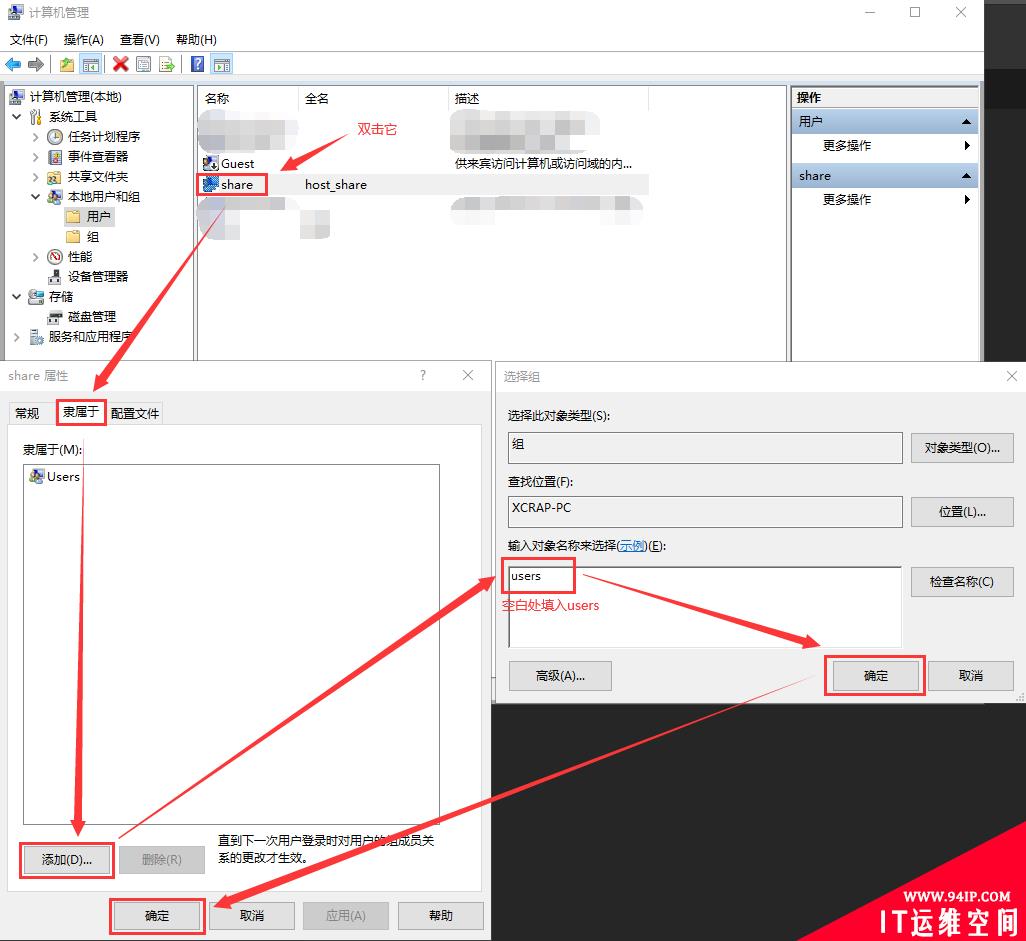The height and width of the screenshot is (941, 1026).
Task: Expand the Event Viewer node
Action: coord(35,157)
